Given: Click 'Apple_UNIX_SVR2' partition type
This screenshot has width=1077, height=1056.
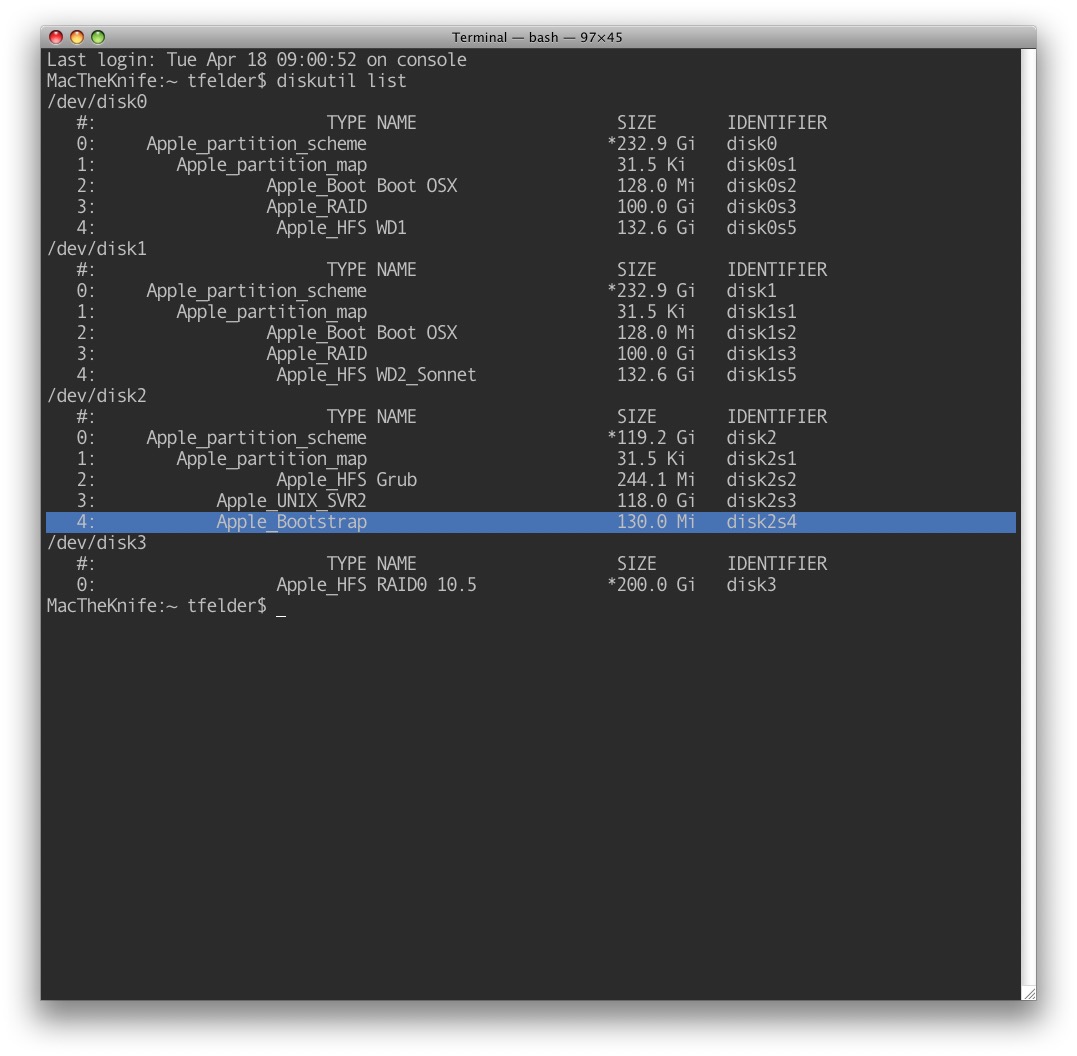Looking at the screenshot, I should [x=291, y=501].
